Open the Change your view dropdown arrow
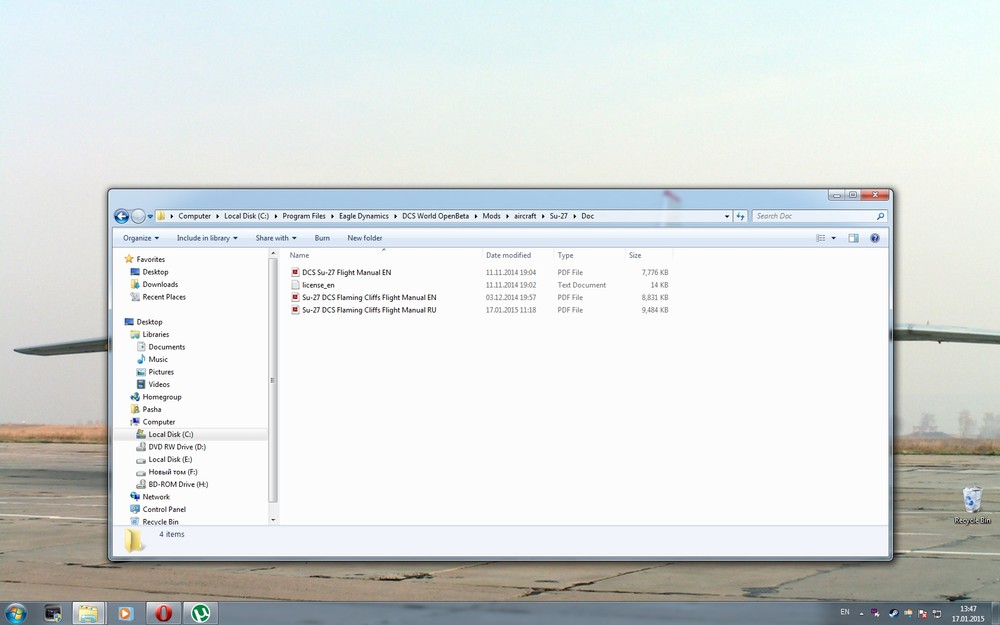Screen dimensions: 1000x625 click(x=834, y=238)
